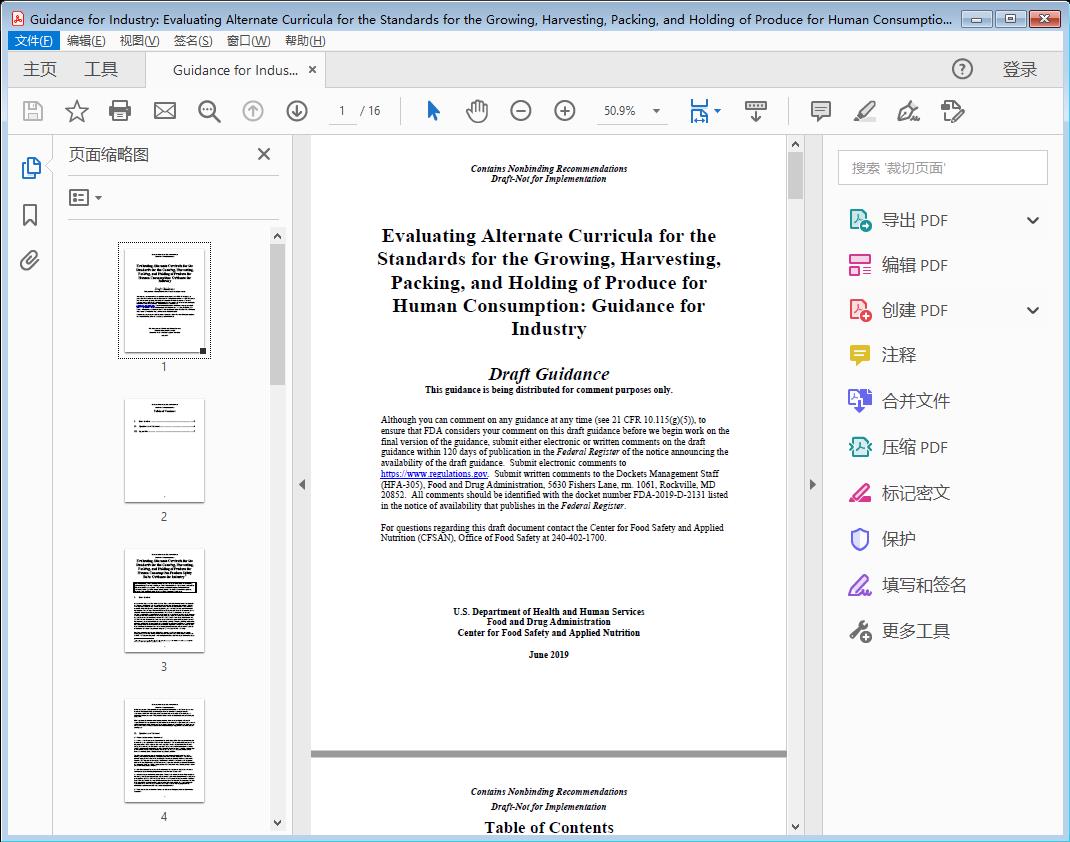Click the Print icon in the toolbar
This screenshot has width=1070, height=842.
tap(121, 111)
